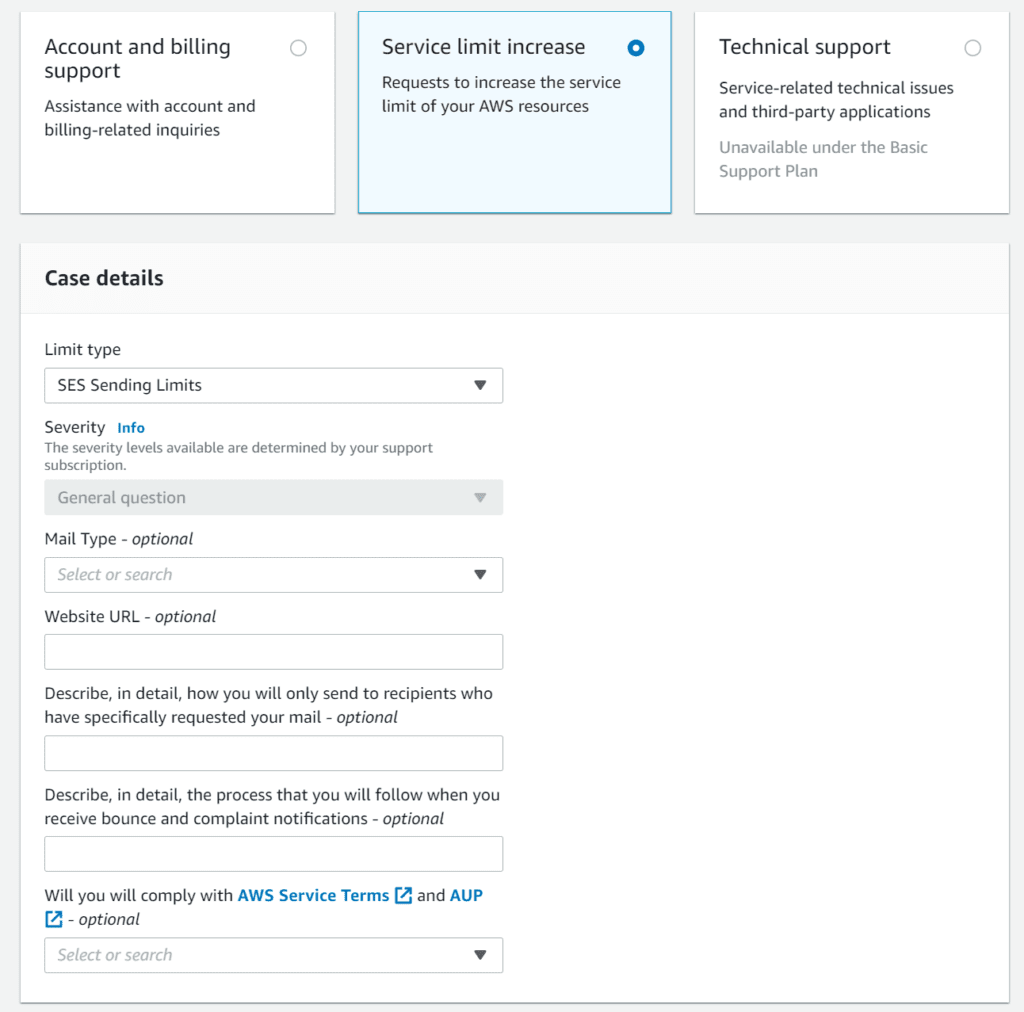
Task: Click the external link icon after AUP
Action: coord(54,919)
